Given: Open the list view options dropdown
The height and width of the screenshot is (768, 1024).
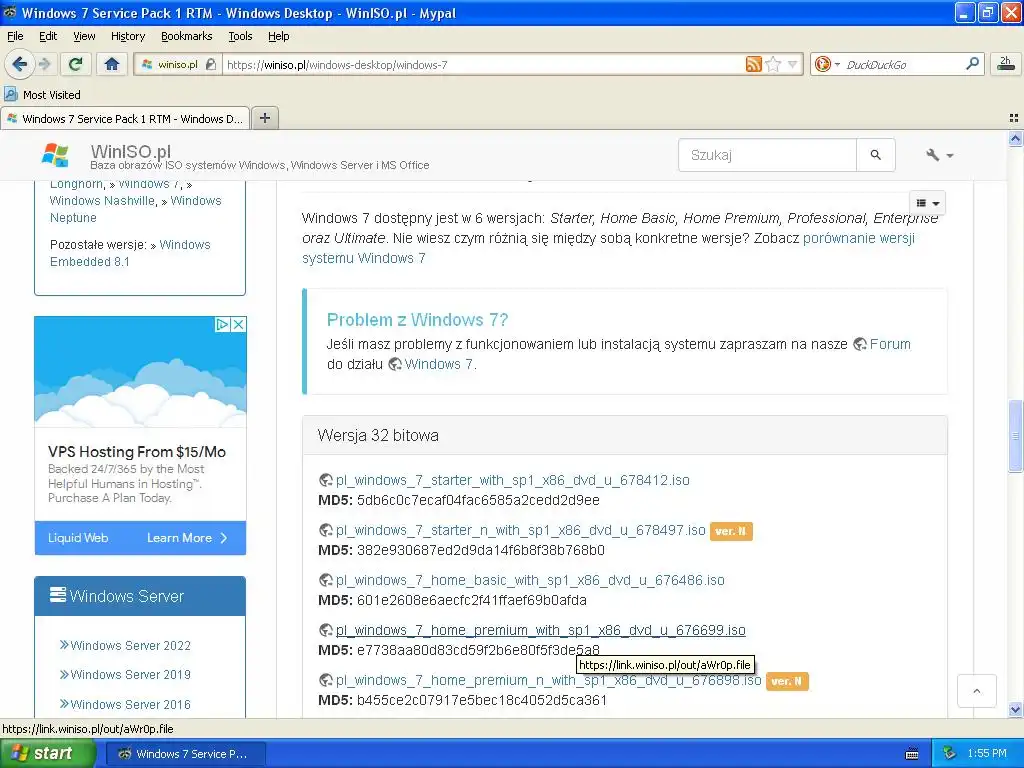Looking at the screenshot, I should click(x=927, y=203).
